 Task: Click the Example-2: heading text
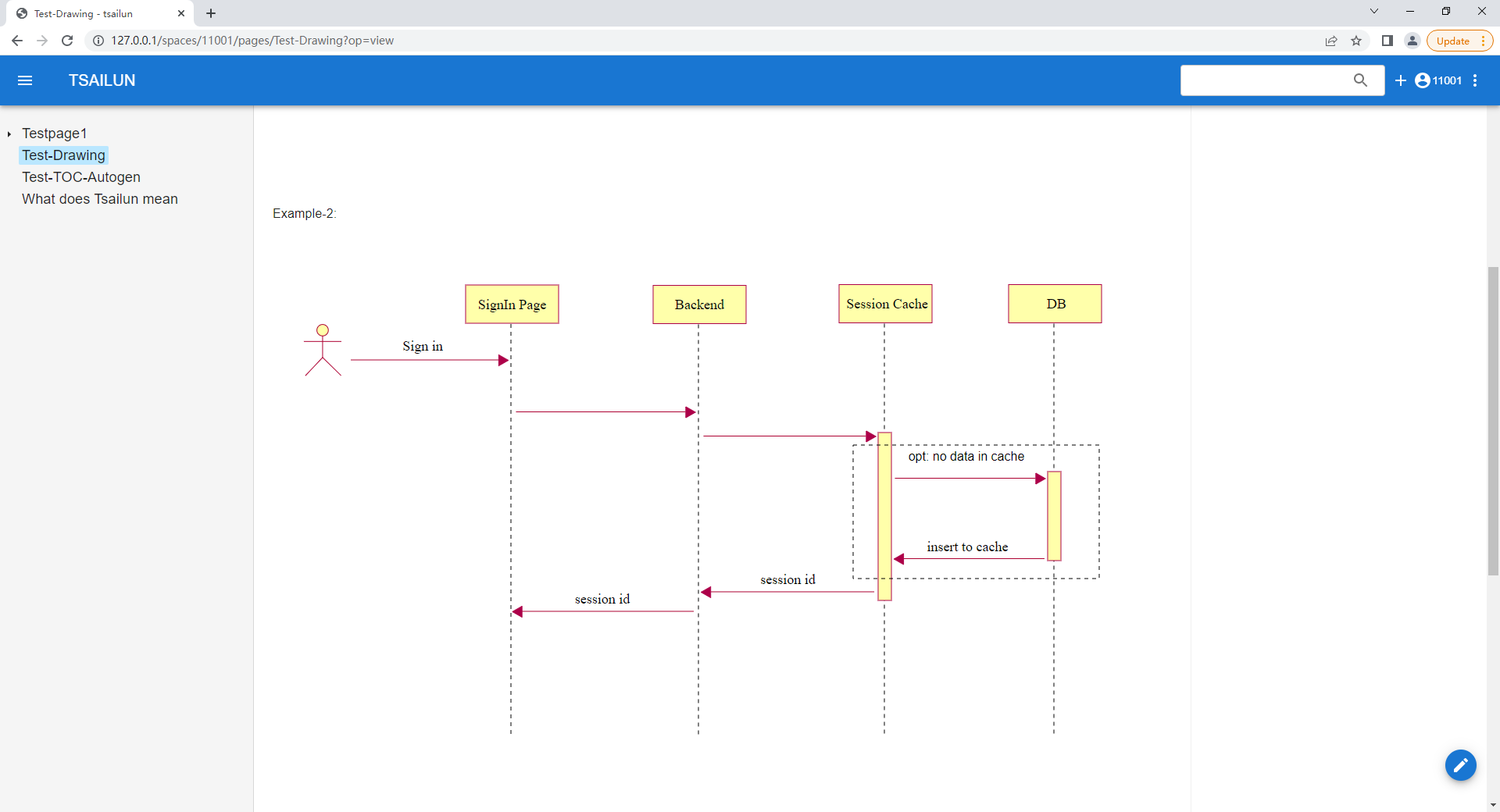coord(305,213)
